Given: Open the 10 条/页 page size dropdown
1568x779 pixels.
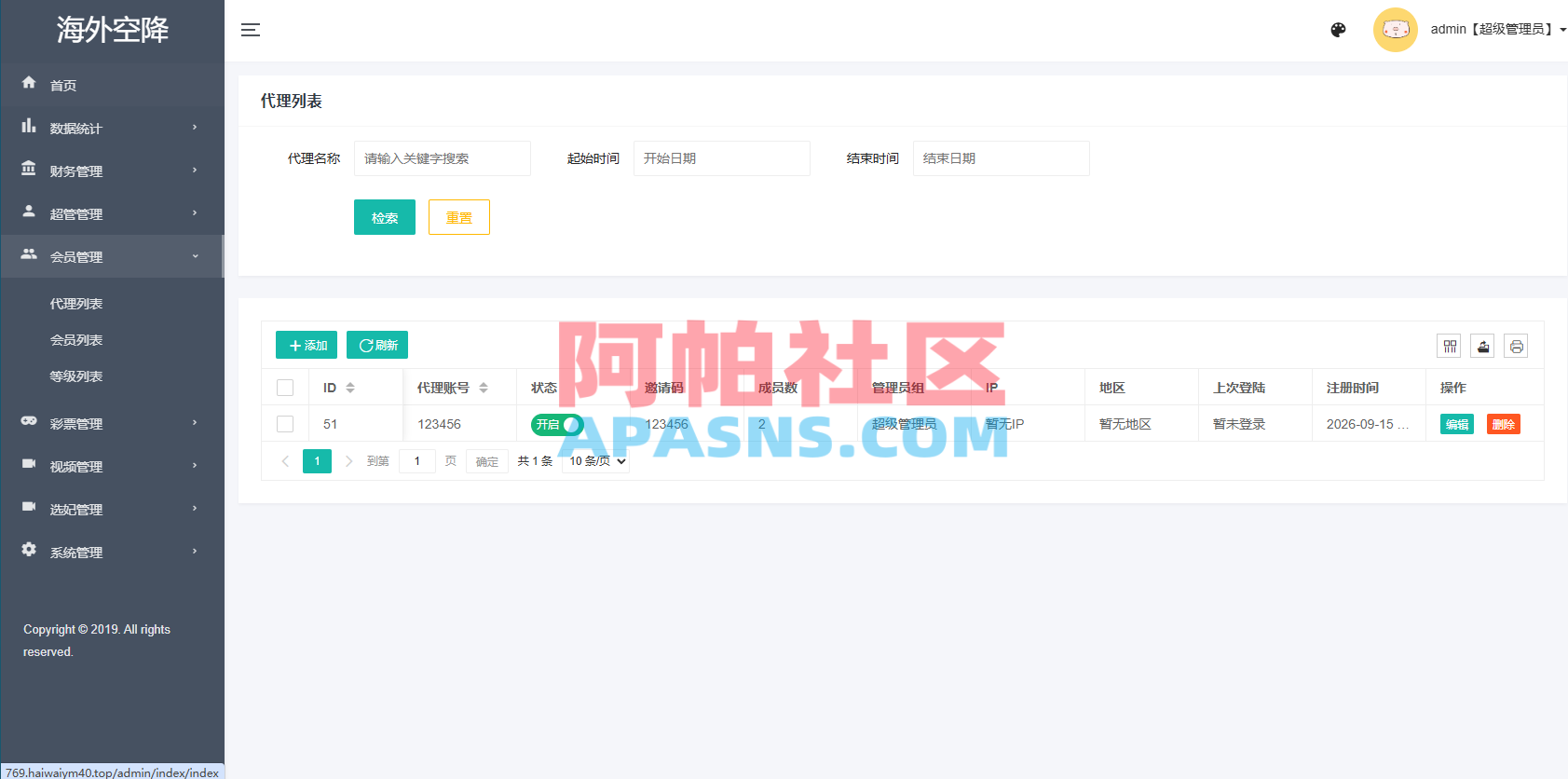Looking at the screenshot, I should tap(596, 461).
